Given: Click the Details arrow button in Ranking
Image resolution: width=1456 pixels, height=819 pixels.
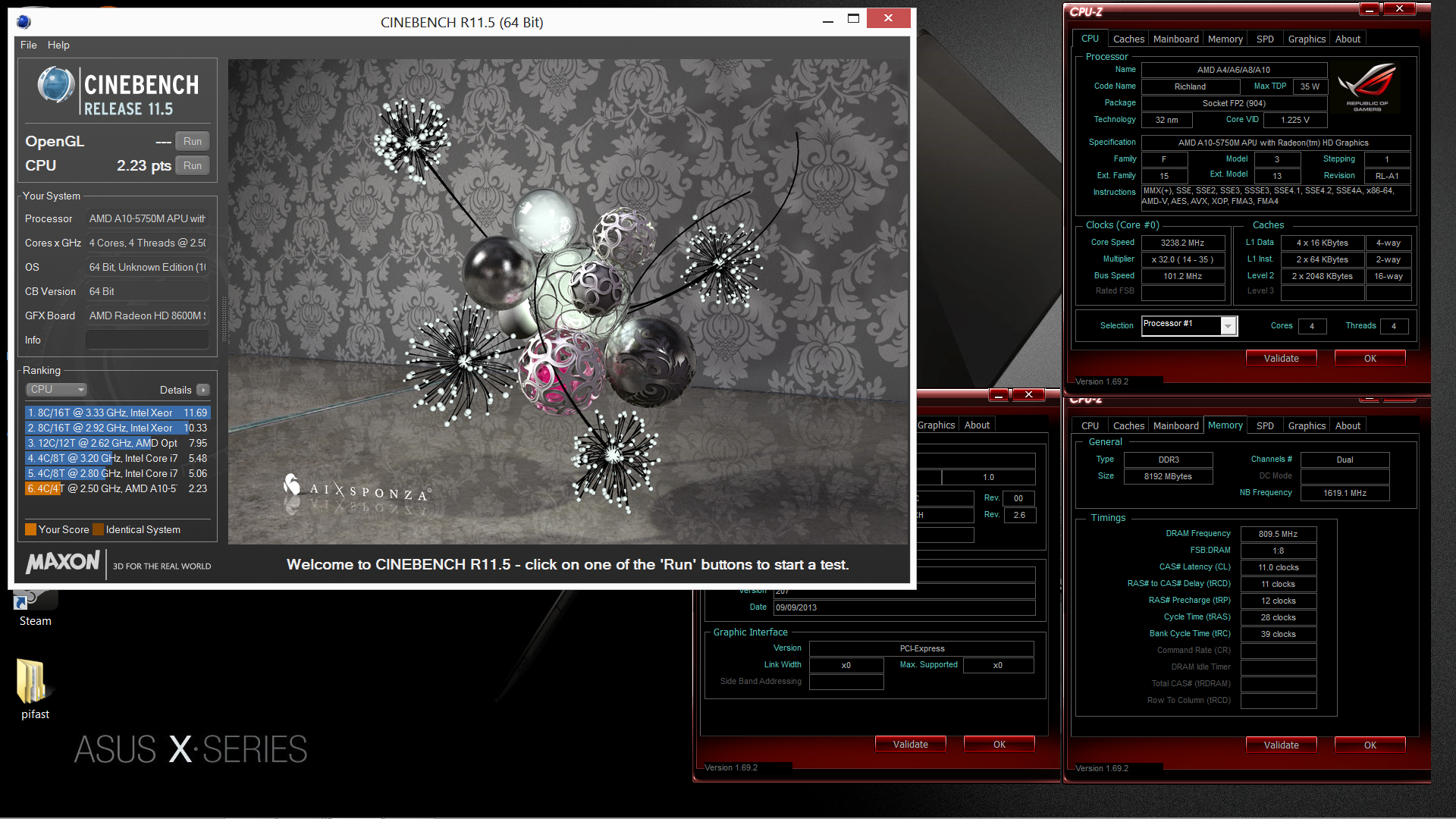Looking at the screenshot, I should pos(203,390).
